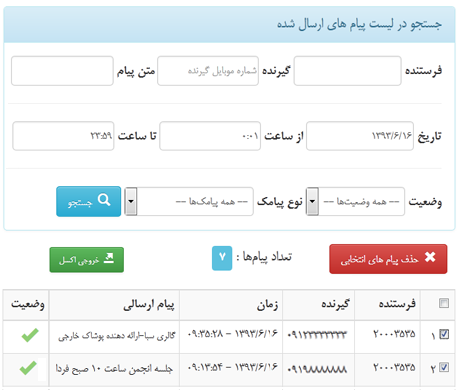Click the تا ساعت end time field ۲۳:۵۹
Image resolution: width=459 pixels, height=391 pixels.
point(63,136)
